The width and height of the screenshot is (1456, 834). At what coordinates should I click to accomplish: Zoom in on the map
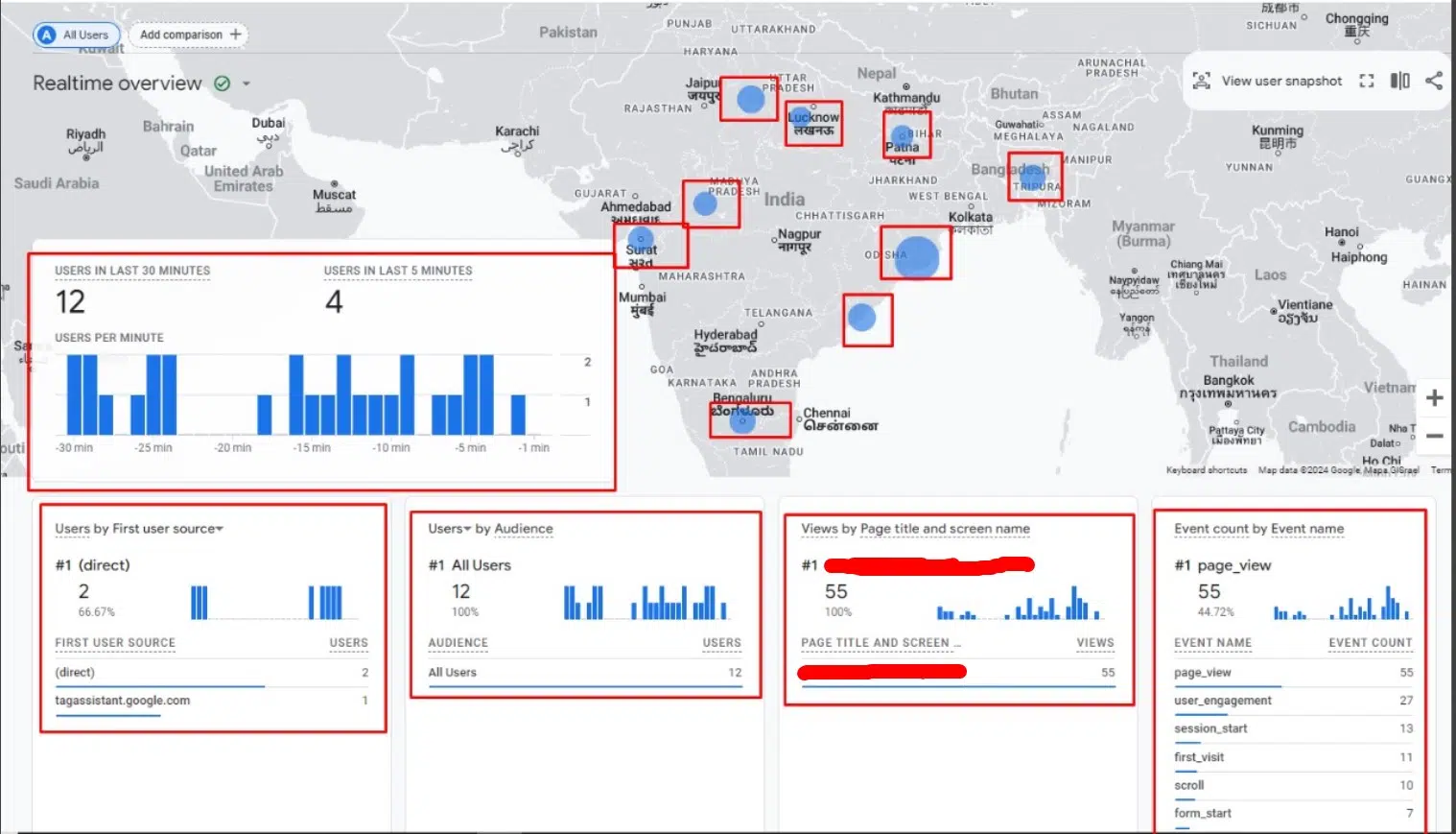click(x=1434, y=398)
